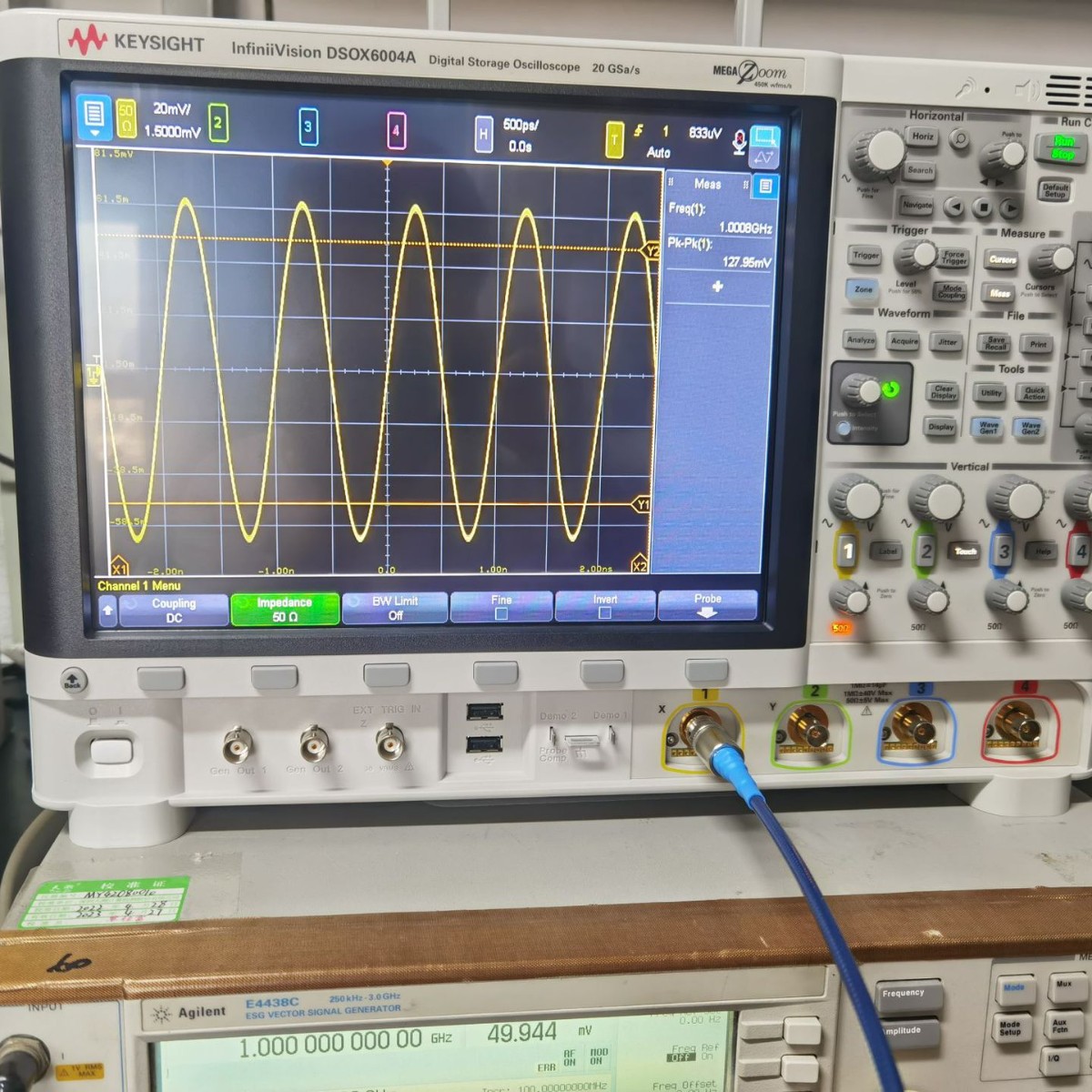Open the main menu icon on the scope screen
The width and height of the screenshot is (1092, 1092).
click(94, 116)
